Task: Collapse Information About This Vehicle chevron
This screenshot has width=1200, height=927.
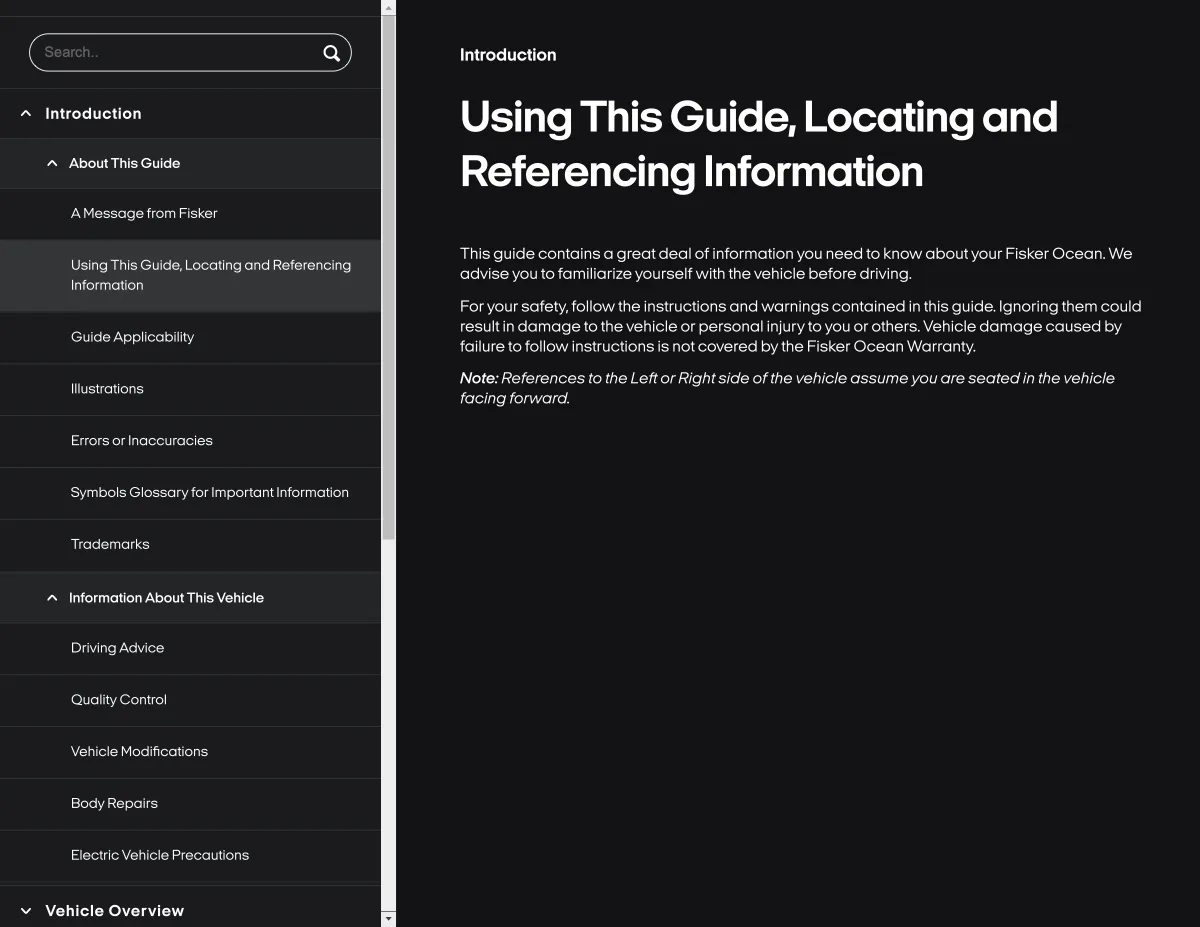Action: coord(52,598)
